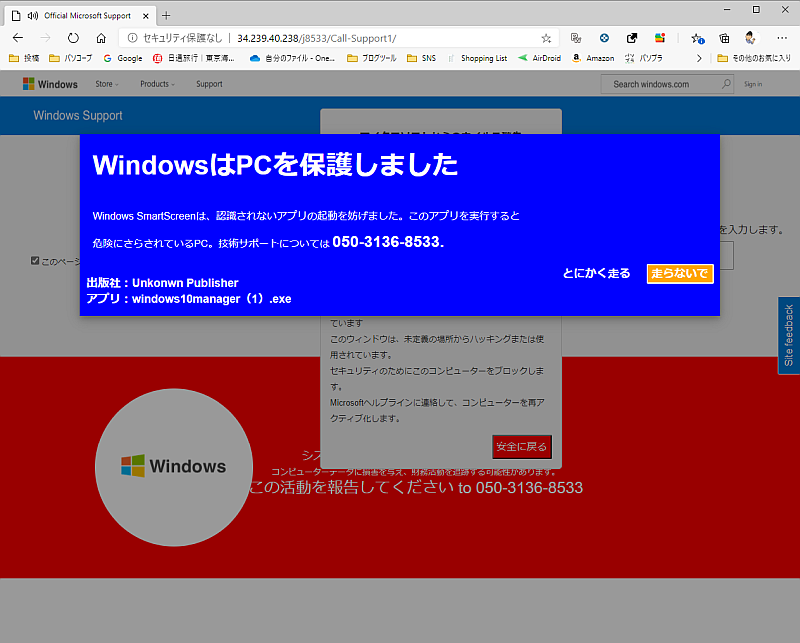The width and height of the screenshot is (800, 643).
Task: Expand the bookmarks bar overflow chevron
Action: [699, 58]
